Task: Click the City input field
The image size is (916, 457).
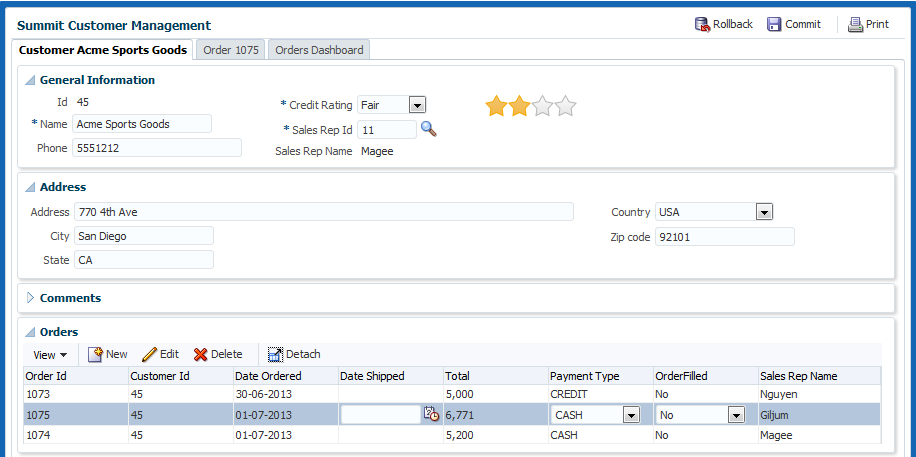Action: [144, 236]
